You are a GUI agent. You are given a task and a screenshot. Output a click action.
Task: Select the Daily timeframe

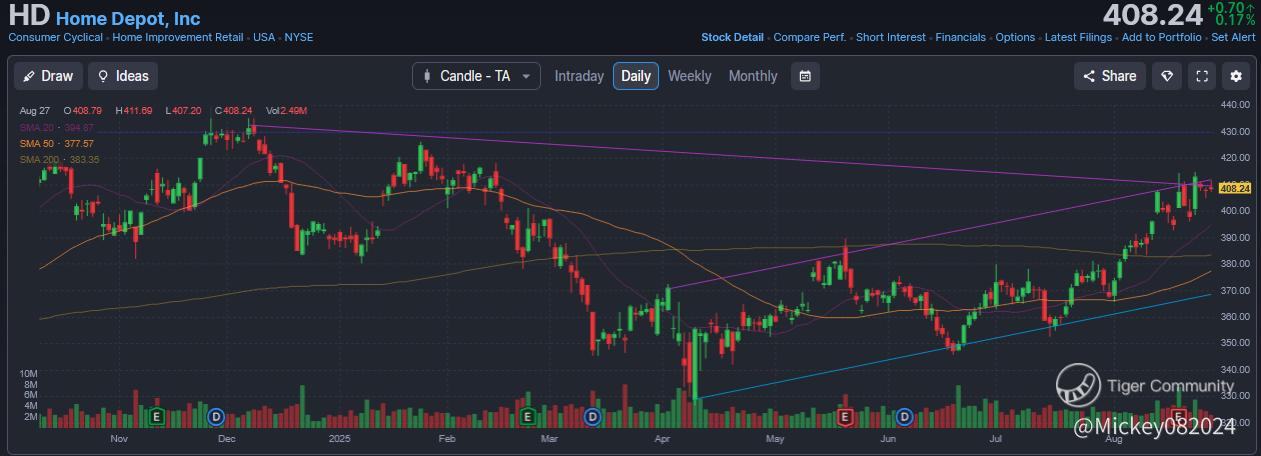[636, 76]
